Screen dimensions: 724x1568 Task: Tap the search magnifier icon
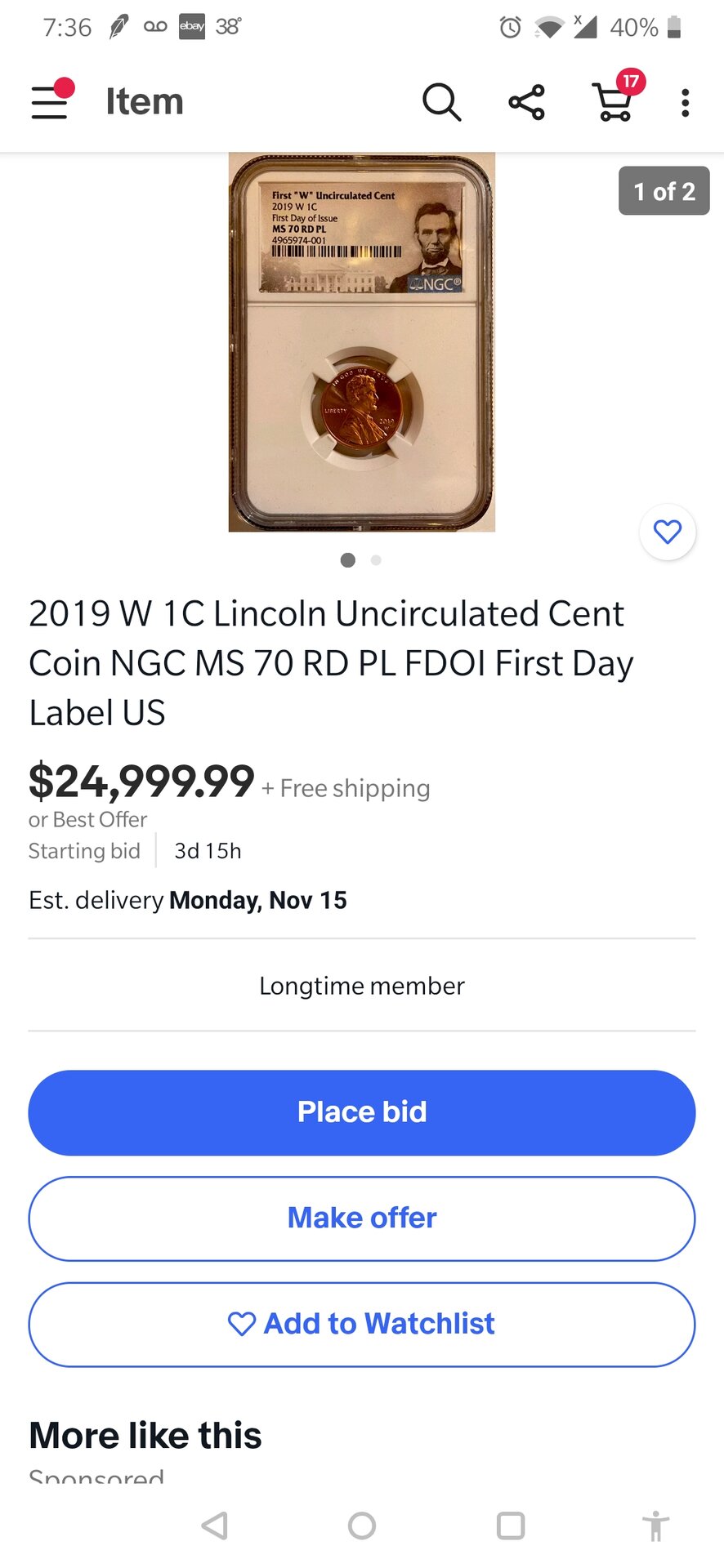[x=441, y=102]
